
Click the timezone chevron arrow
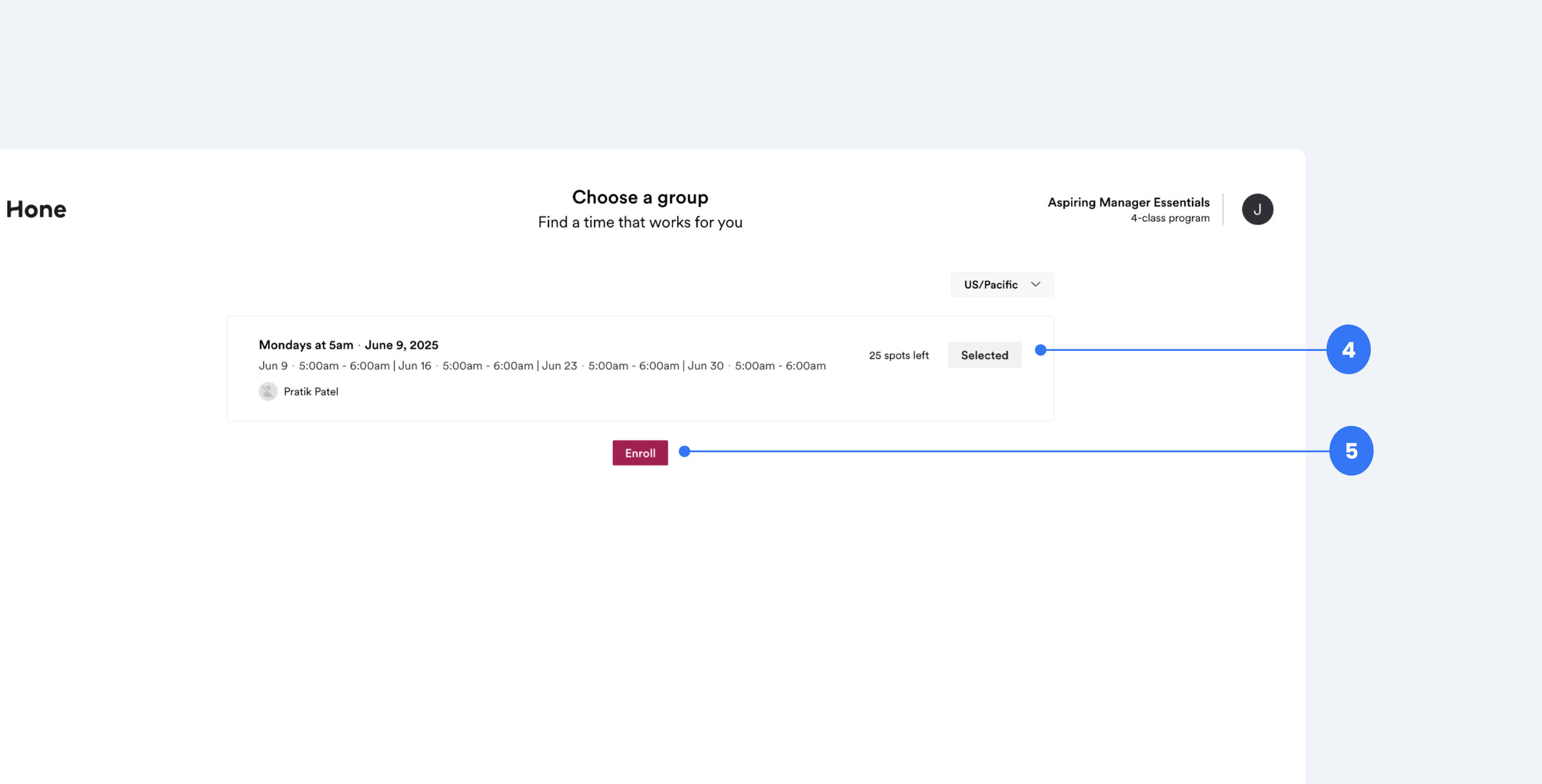pyautogui.click(x=1036, y=284)
